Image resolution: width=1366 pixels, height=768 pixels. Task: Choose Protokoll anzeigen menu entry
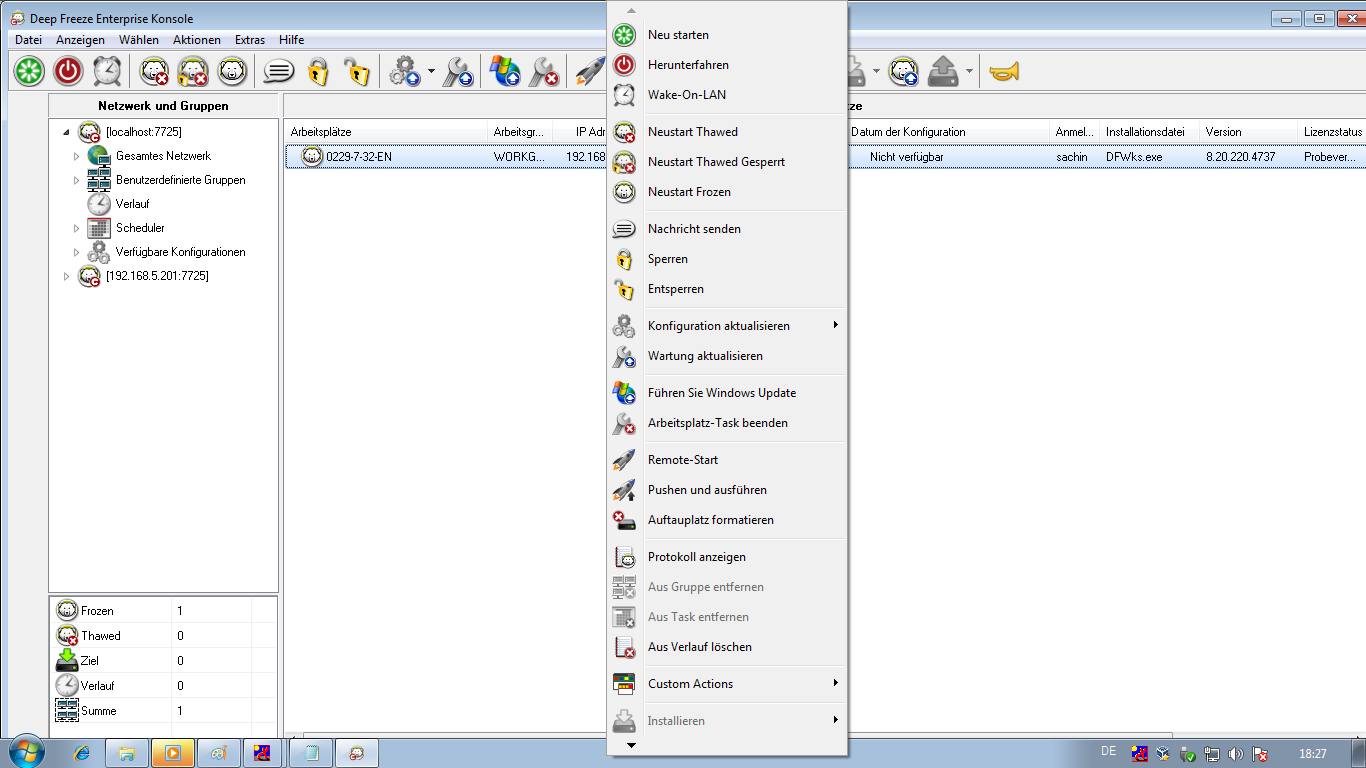pos(727,557)
